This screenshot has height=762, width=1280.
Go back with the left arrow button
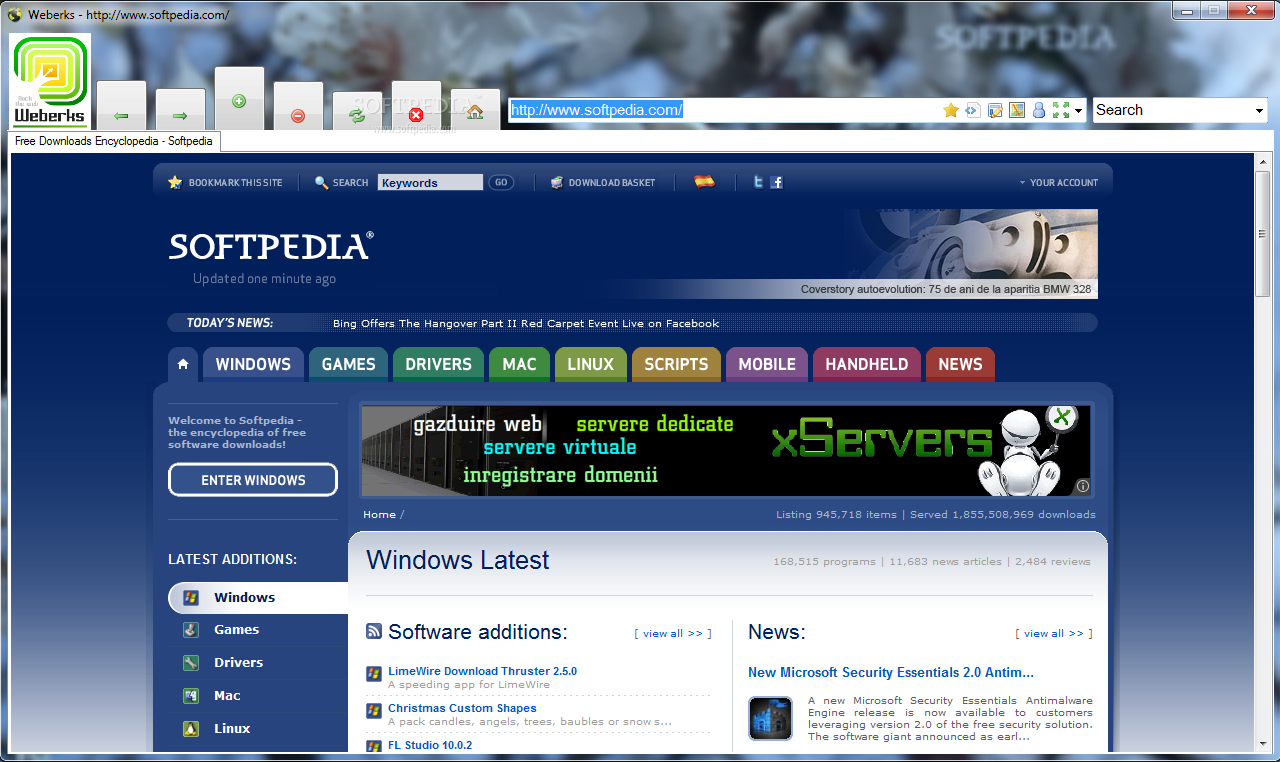click(x=121, y=106)
